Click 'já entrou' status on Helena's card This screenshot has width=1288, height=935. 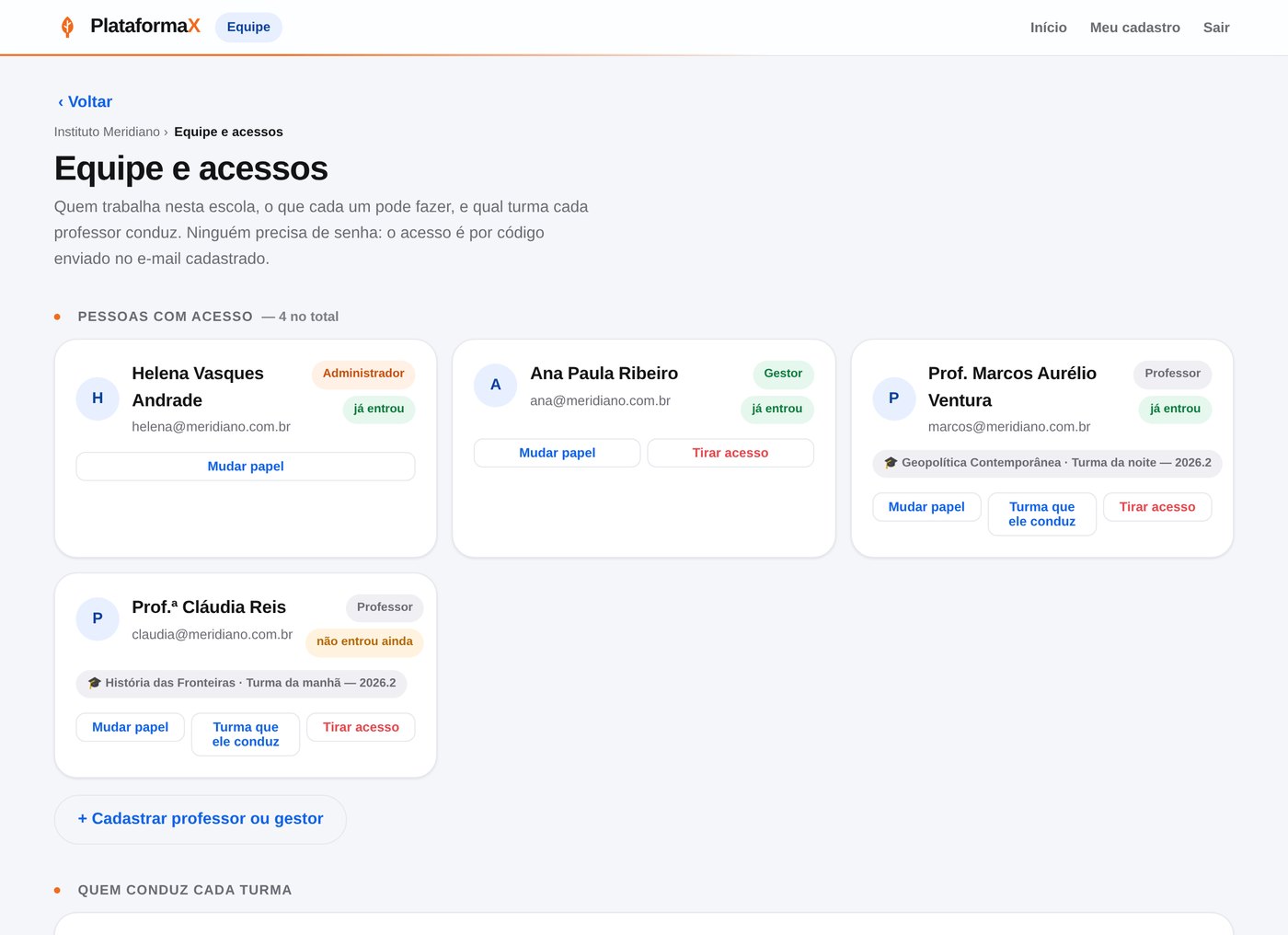point(379,410)
